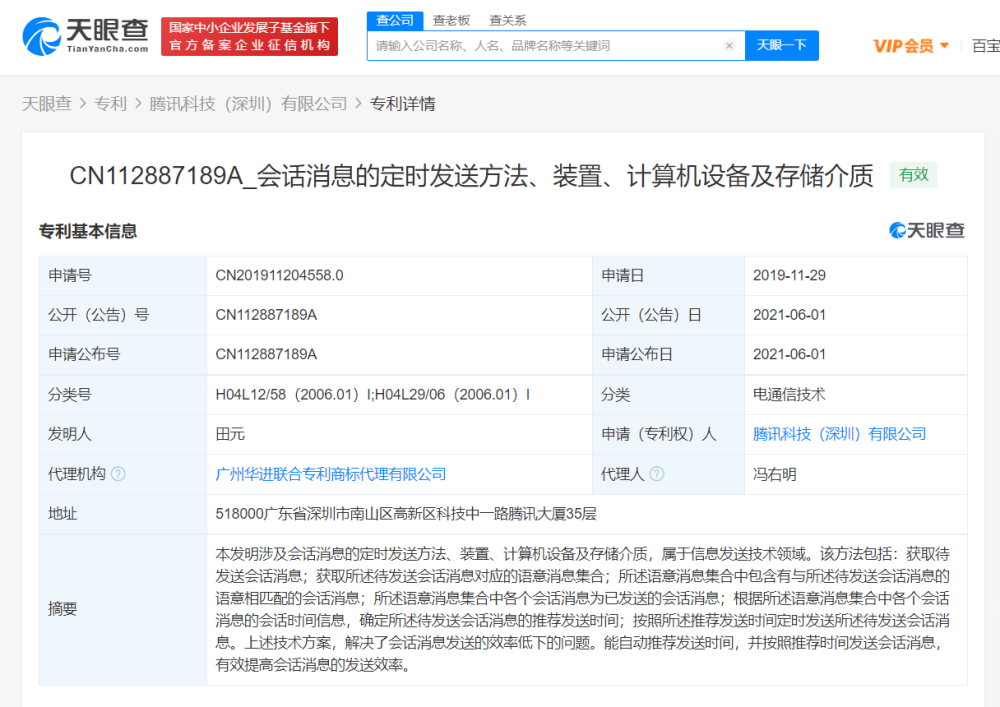
Task: Switch to the 查老板 tab
Action: point(451,20)
